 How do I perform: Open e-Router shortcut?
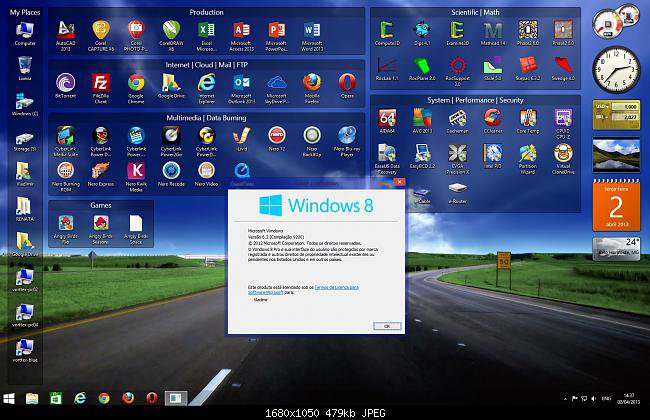click(458, 192)
